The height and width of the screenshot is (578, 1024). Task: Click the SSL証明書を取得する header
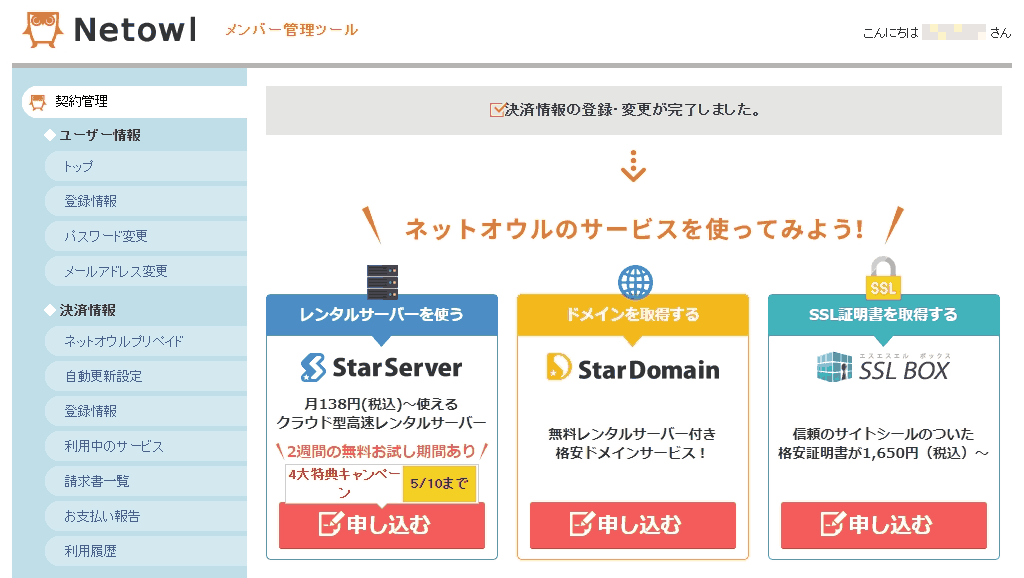coord(884,315)
